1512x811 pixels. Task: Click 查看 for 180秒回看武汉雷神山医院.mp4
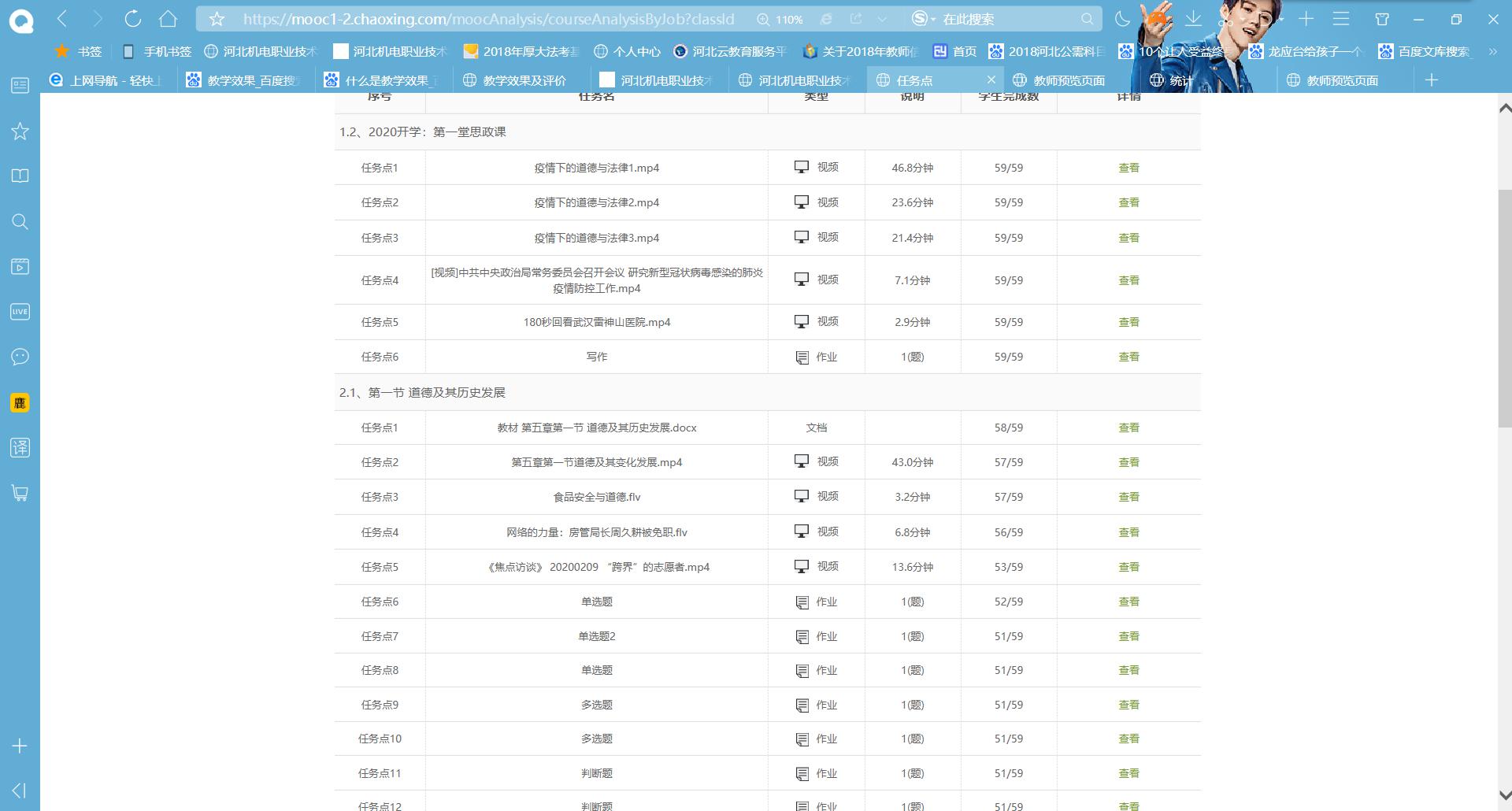click(x=1128, y=322)
